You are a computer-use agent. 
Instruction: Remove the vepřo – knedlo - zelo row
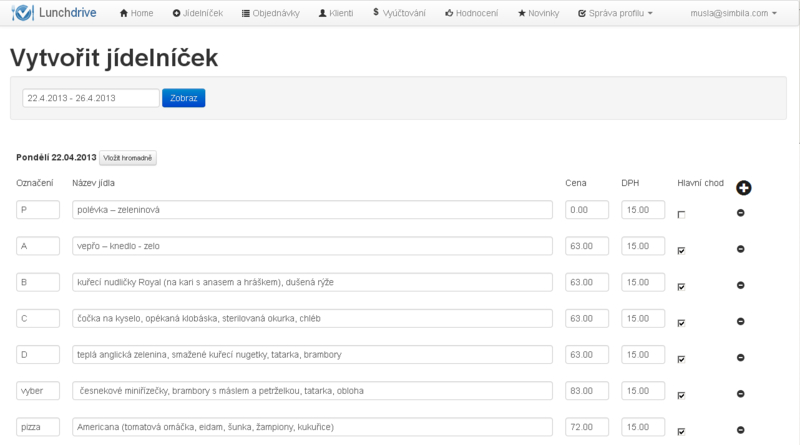pos(741,249)
